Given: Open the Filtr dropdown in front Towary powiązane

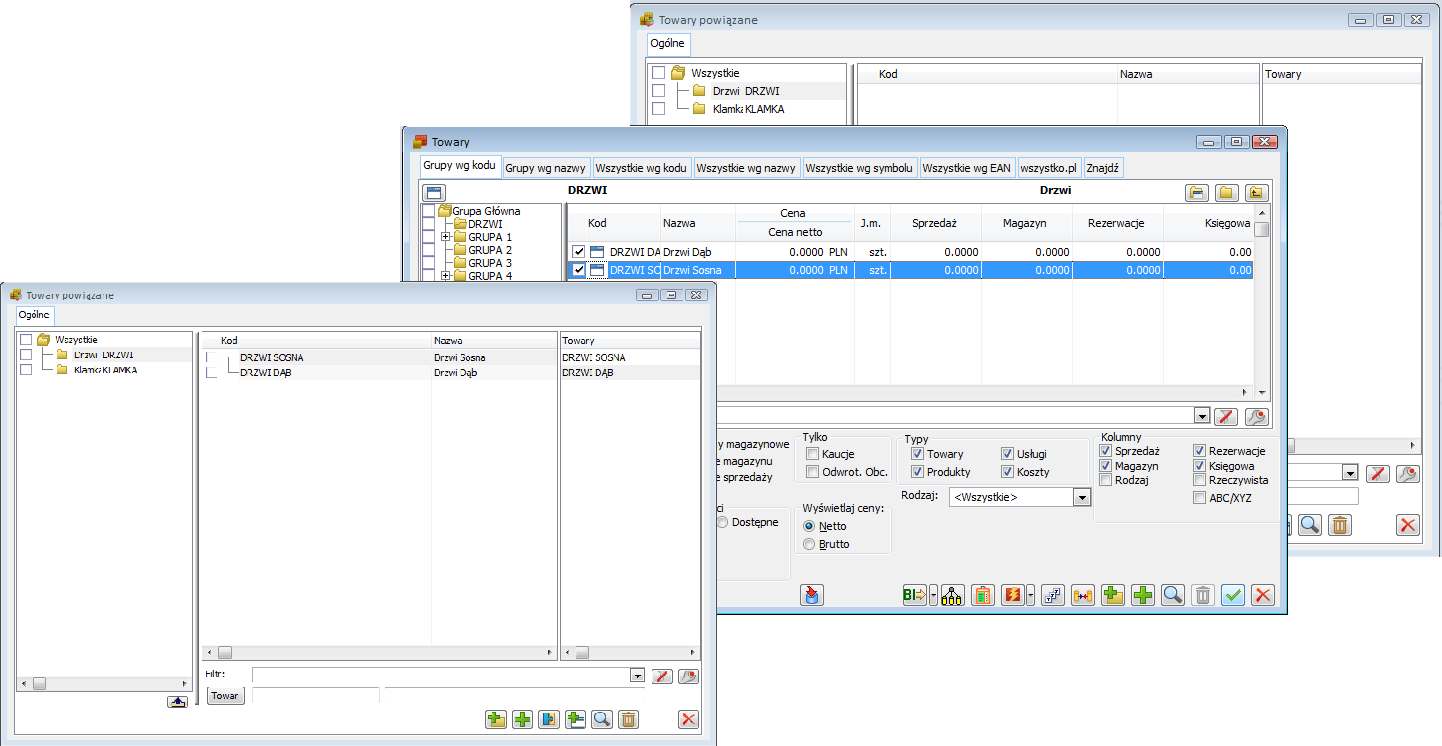Looking at the screenshot, I should coord(638,676).
